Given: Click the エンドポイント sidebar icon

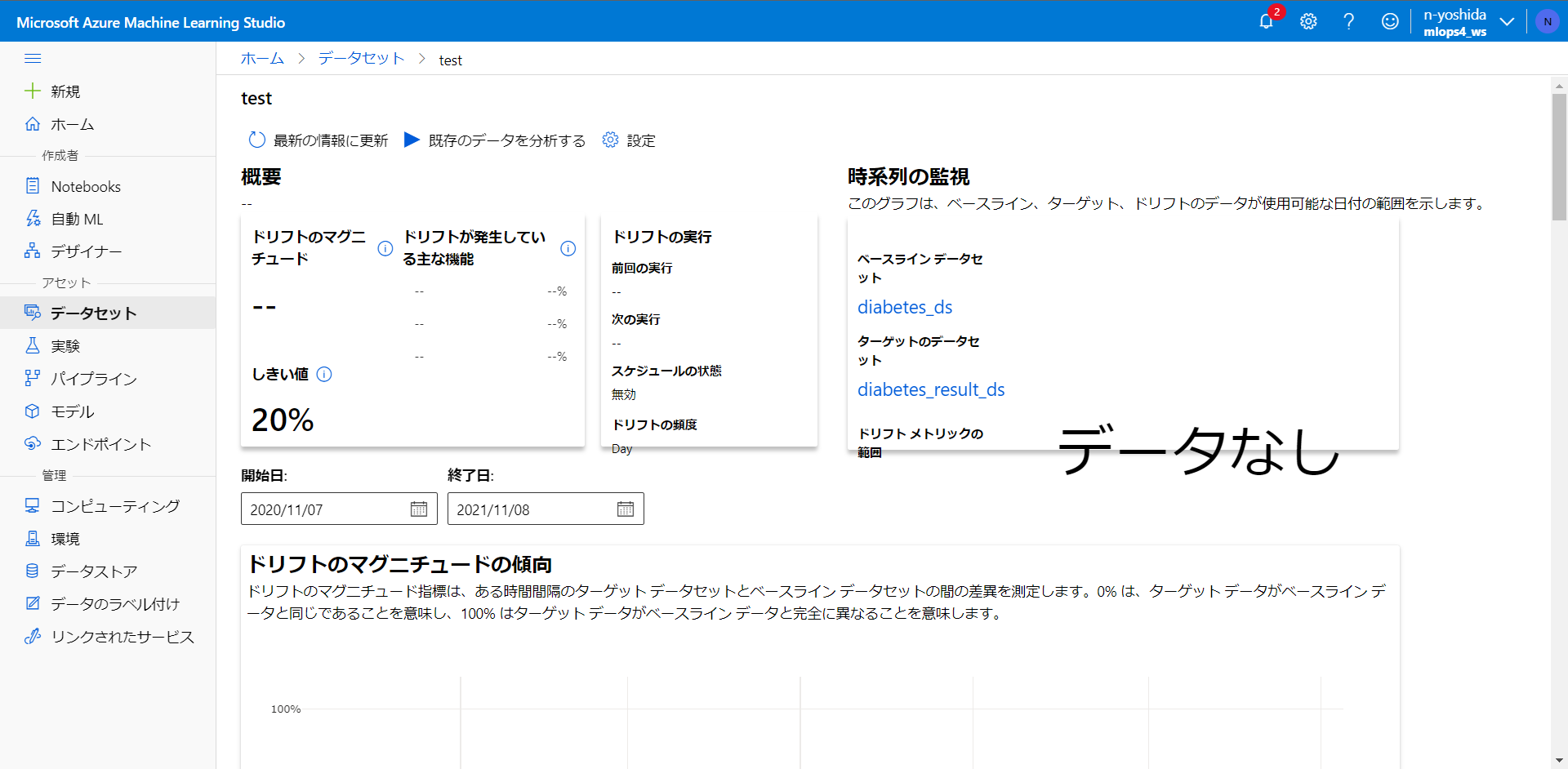Looking at the screenshot, I should (32, 443).
